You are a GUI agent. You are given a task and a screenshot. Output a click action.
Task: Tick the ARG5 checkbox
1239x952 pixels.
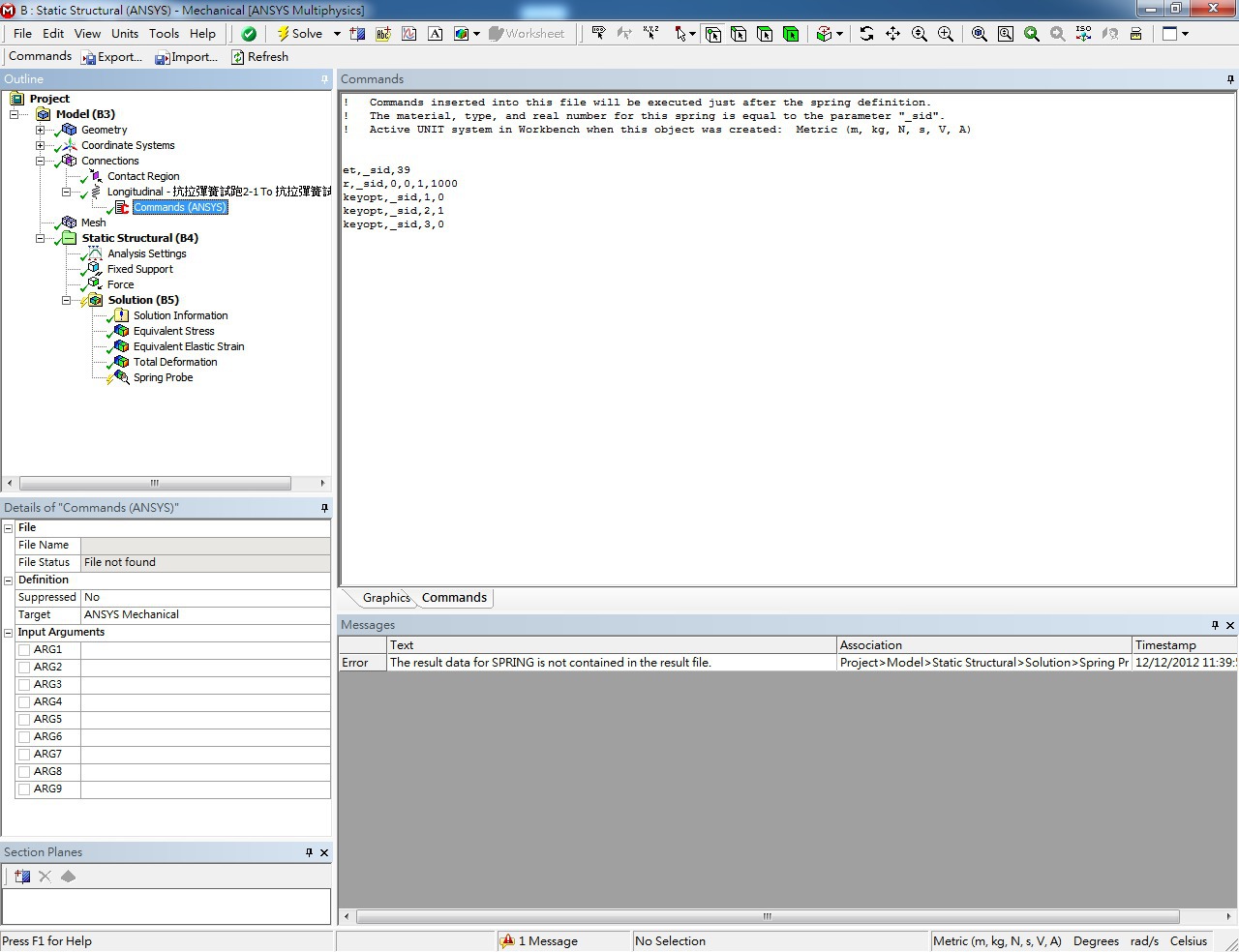tap(24, 720)
